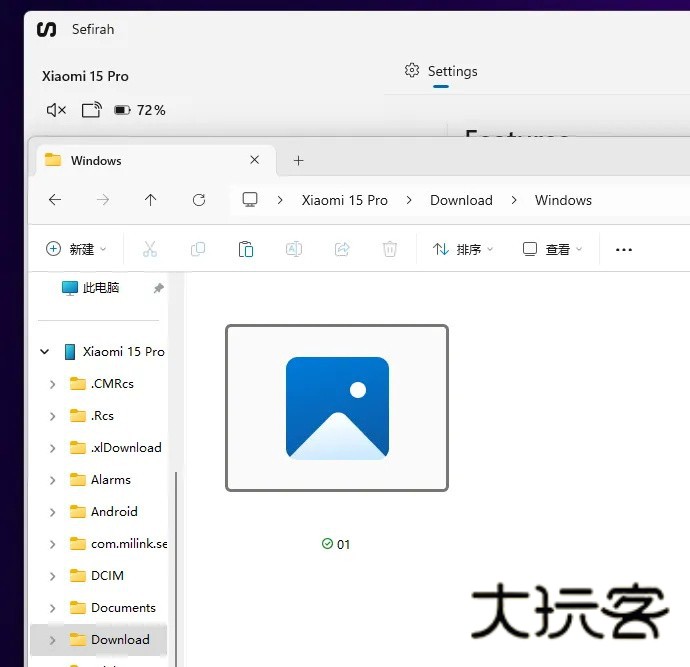Select the Documents folder in the sidebar
The height and width of the screenshot is (667, 690).
pyautogui.click(x=123, y=608)
